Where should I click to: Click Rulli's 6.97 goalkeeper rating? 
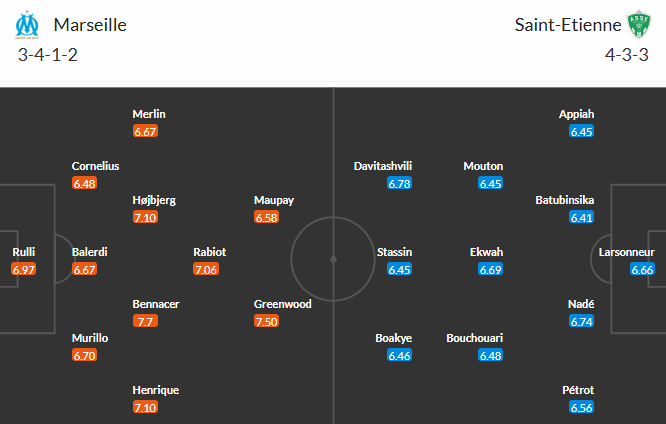tap(24, 269)
